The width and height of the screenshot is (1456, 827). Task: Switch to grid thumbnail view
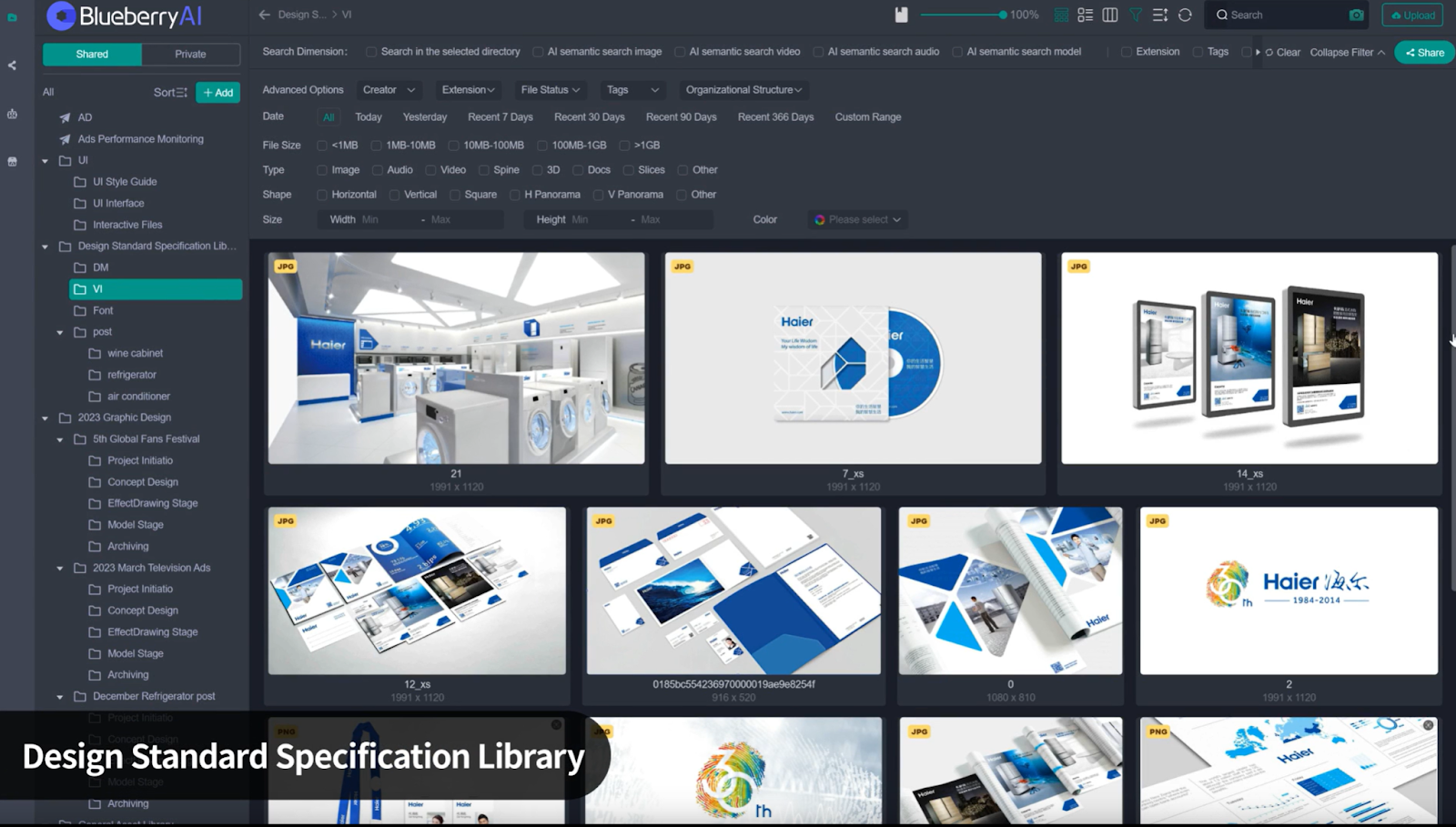pyautogui.click(x=1061, y=15)
